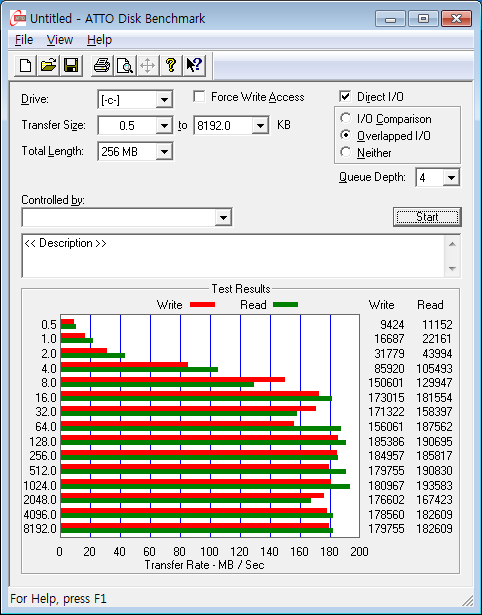Select the I/O Comparison radio option
The height and width of the screenshot is (615, 482).
[x=346, y=118]
